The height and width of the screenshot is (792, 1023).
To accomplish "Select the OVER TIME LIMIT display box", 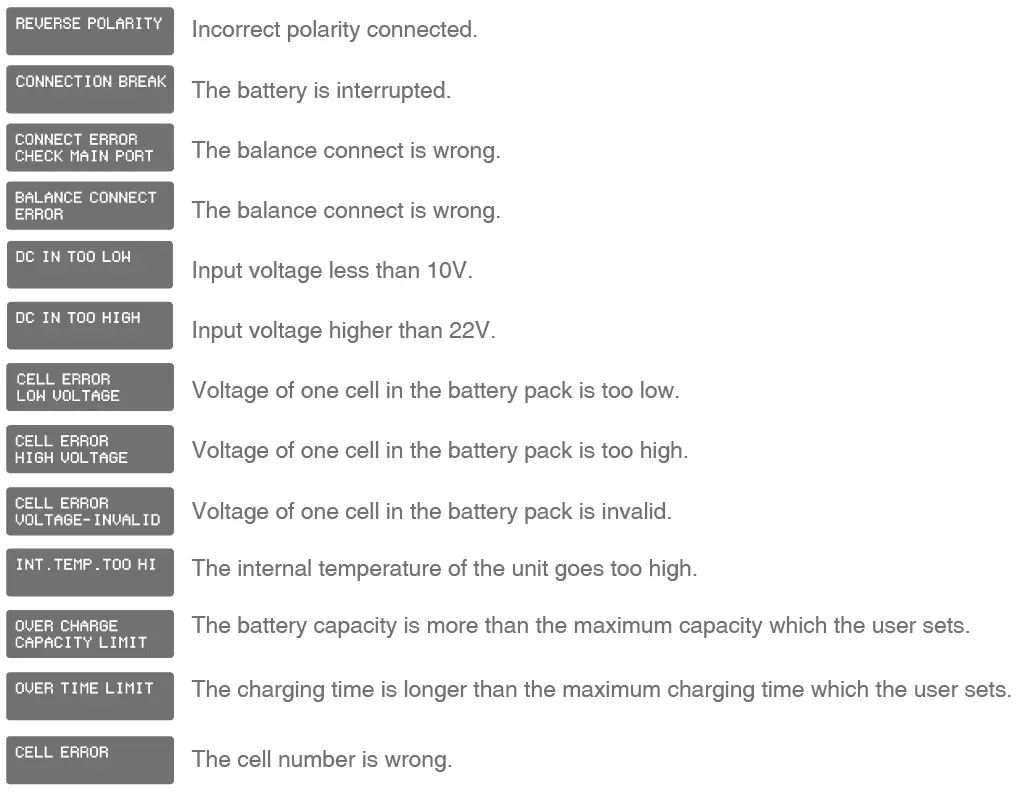I will coord(89,695).
